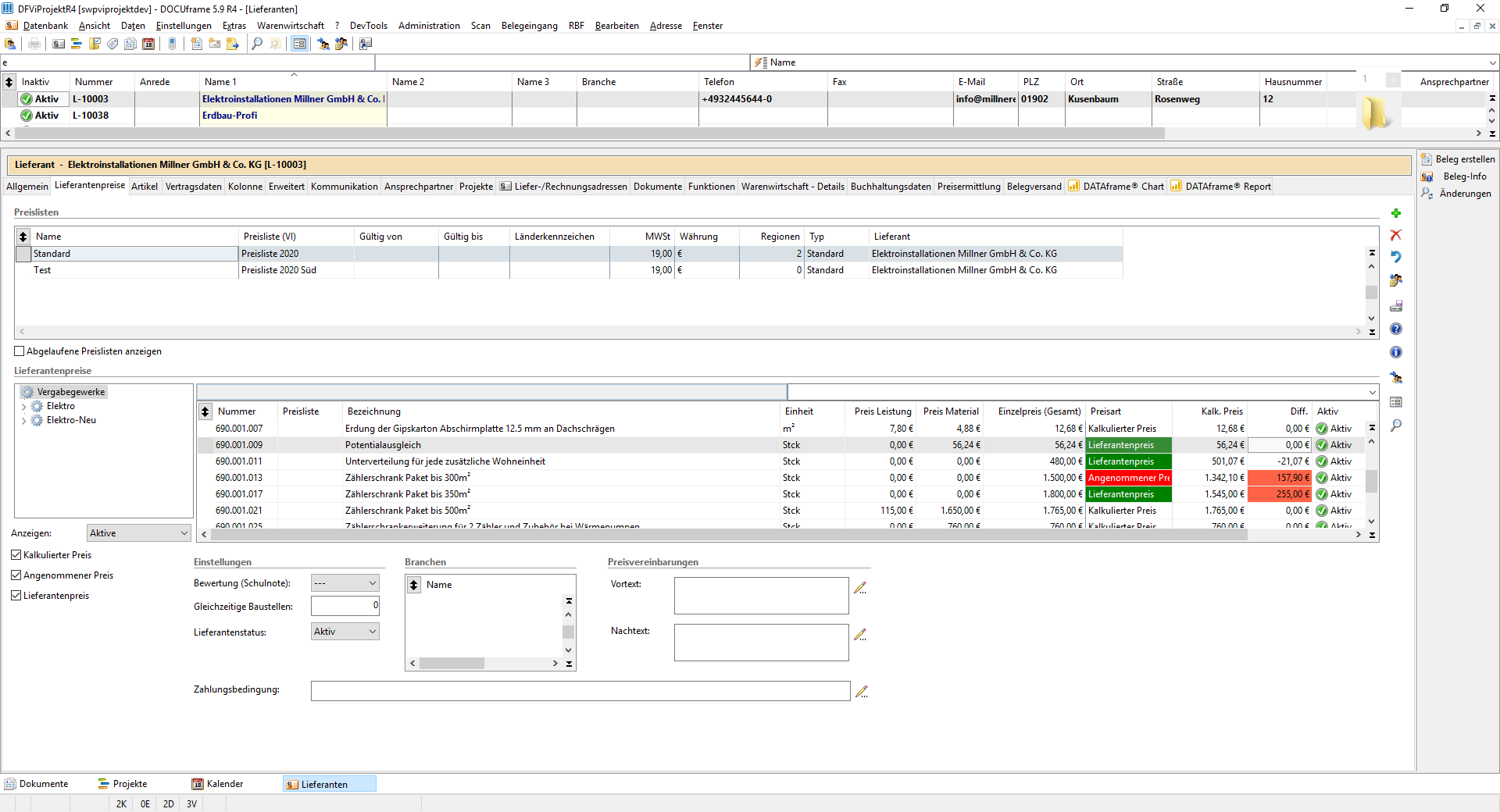Click the 2K status bar button
The width and height of the screenshot is (1500, 812).
121,804
